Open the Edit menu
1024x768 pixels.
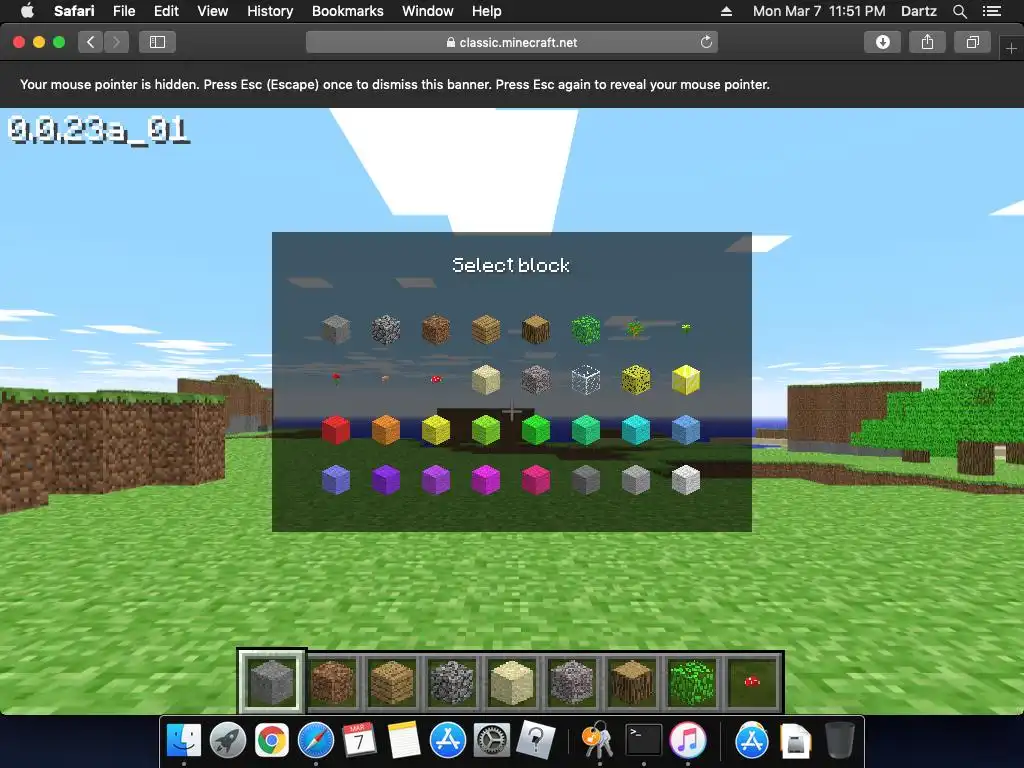tap(166, 11)
